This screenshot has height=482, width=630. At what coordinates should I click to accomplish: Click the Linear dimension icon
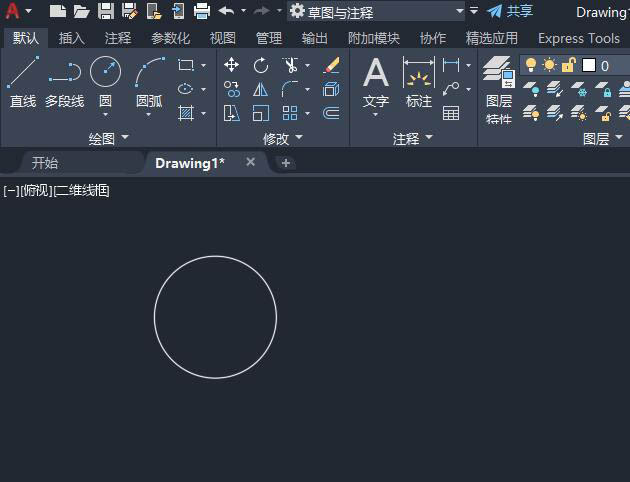click(x=451, y=65)
